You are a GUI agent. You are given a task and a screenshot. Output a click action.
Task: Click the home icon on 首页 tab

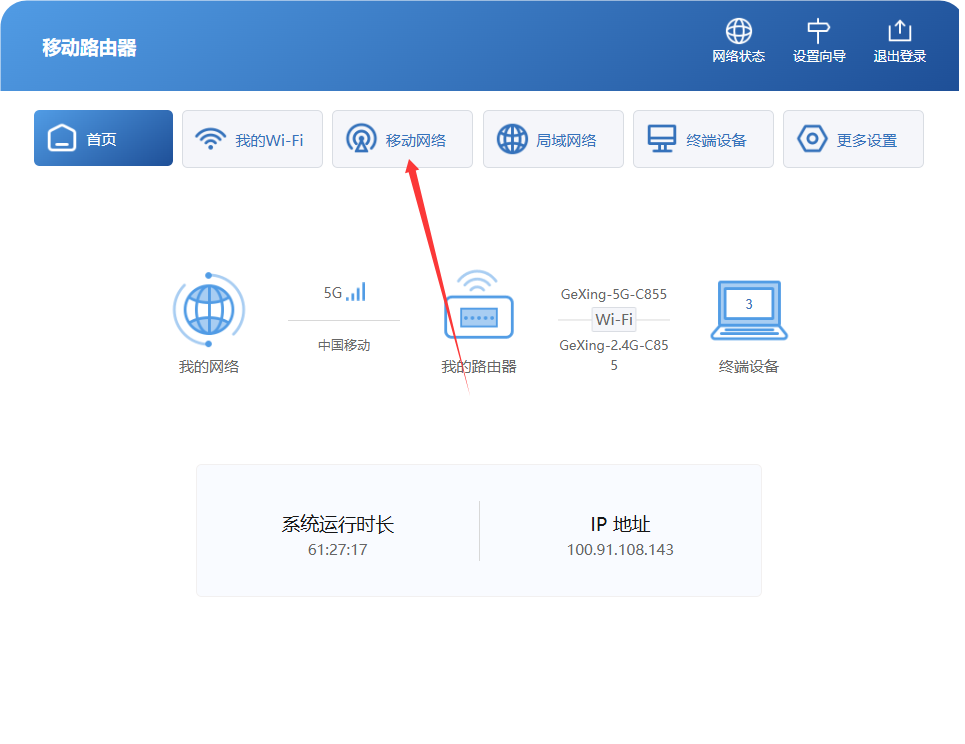tap(62, 138)
